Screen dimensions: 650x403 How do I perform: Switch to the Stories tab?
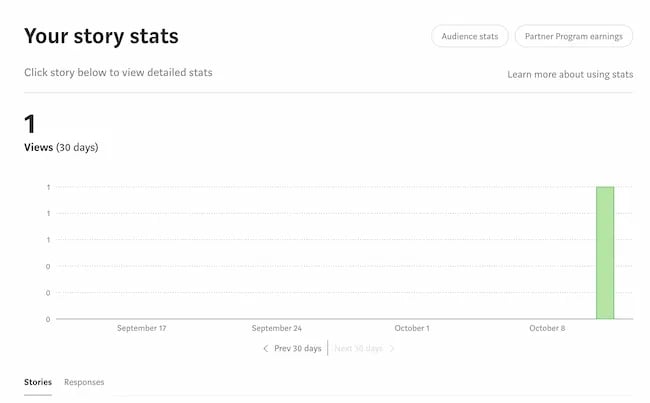[38, 382]
